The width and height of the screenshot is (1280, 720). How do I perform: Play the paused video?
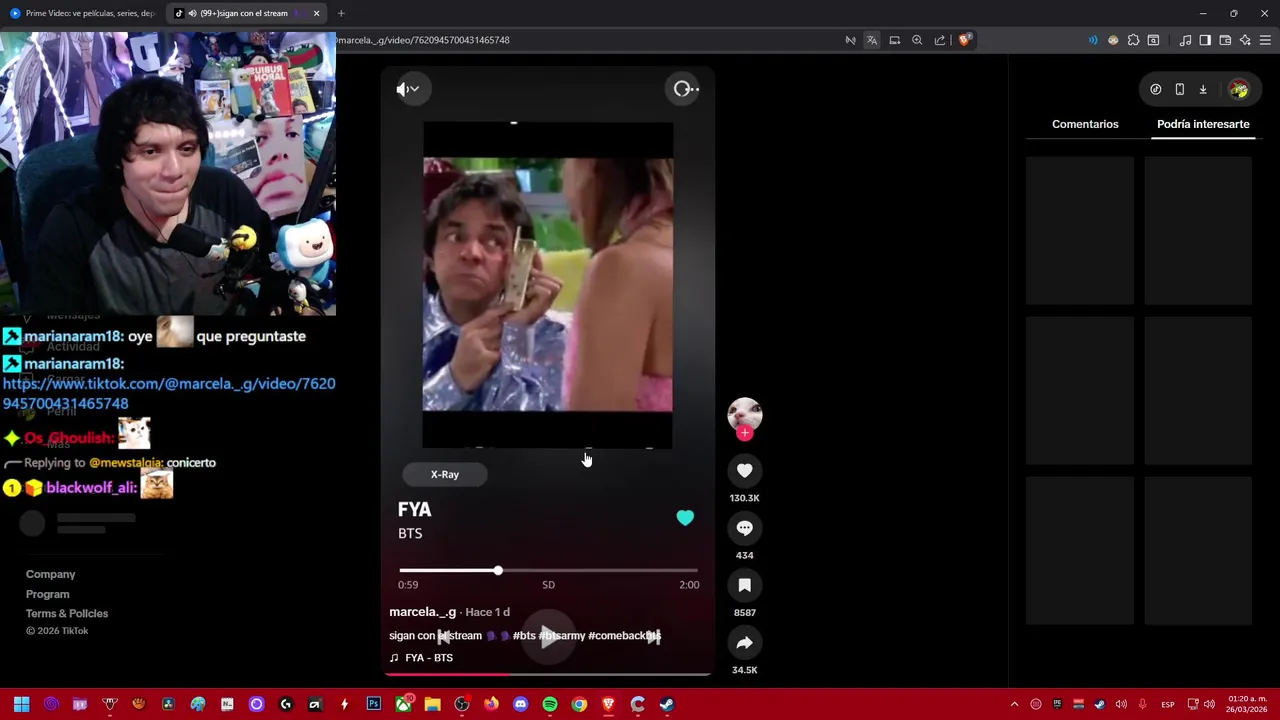point(548,636)
